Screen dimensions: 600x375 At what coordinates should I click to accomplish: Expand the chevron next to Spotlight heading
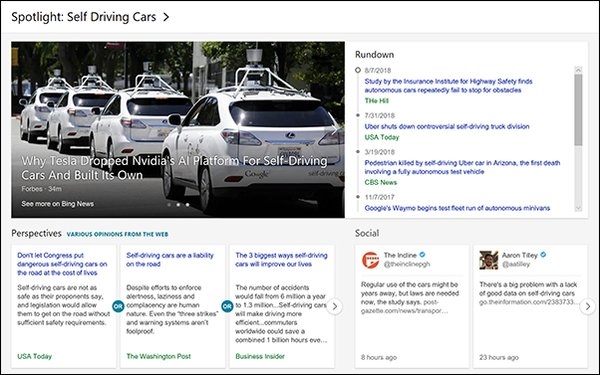[x=166, y=17]
